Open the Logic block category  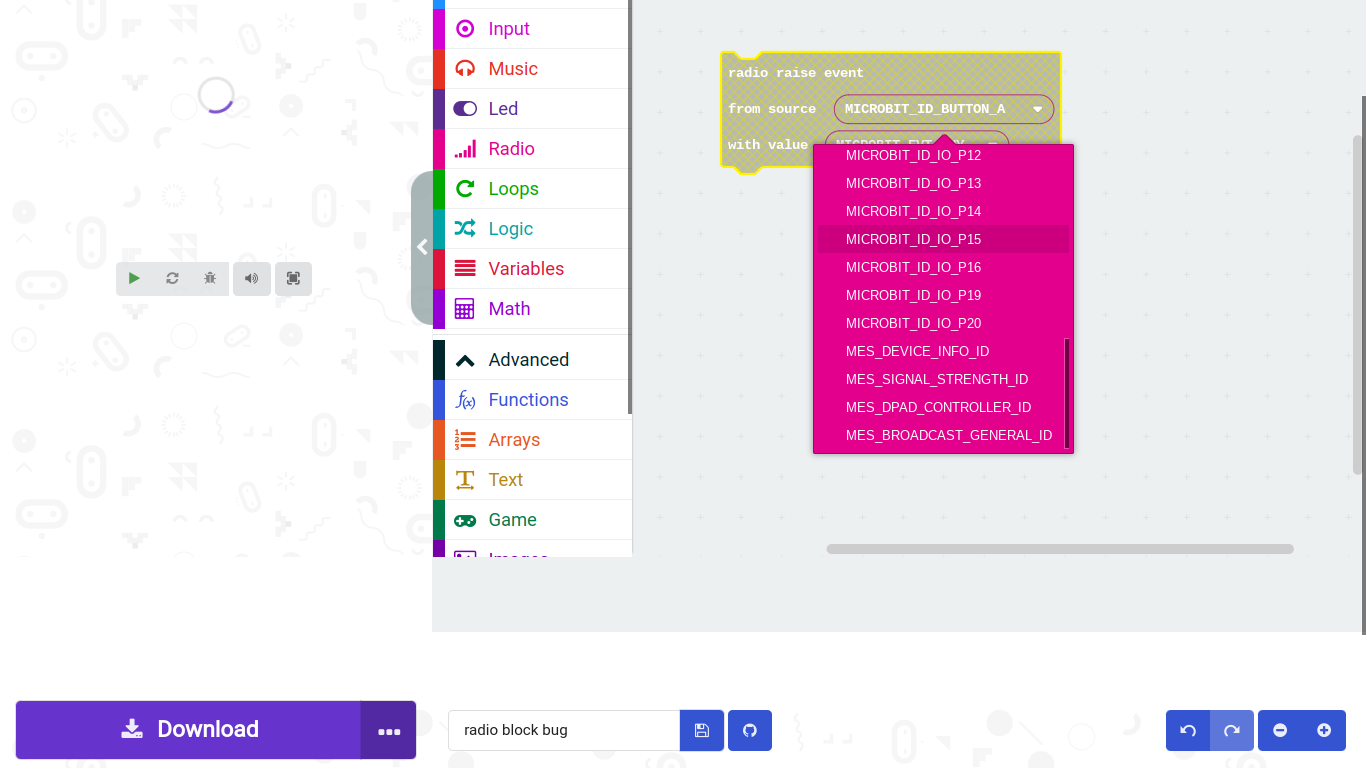(x=532, y=229)
